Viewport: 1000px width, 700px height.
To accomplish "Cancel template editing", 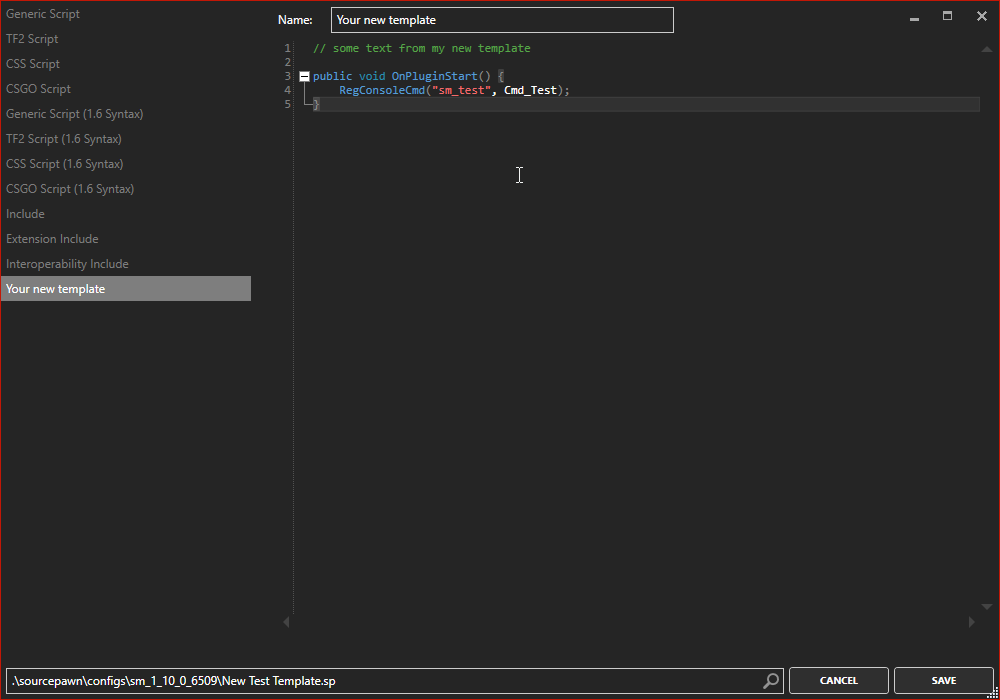I will 839,680.
